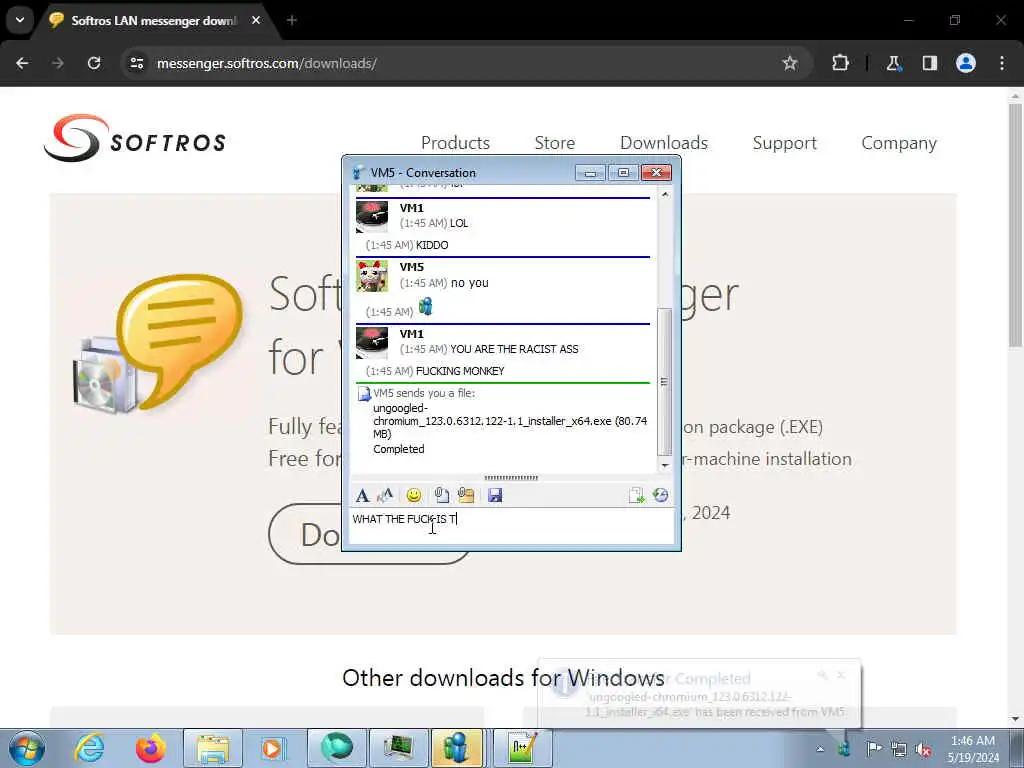Click the 'KIDDO' message text

432,246
